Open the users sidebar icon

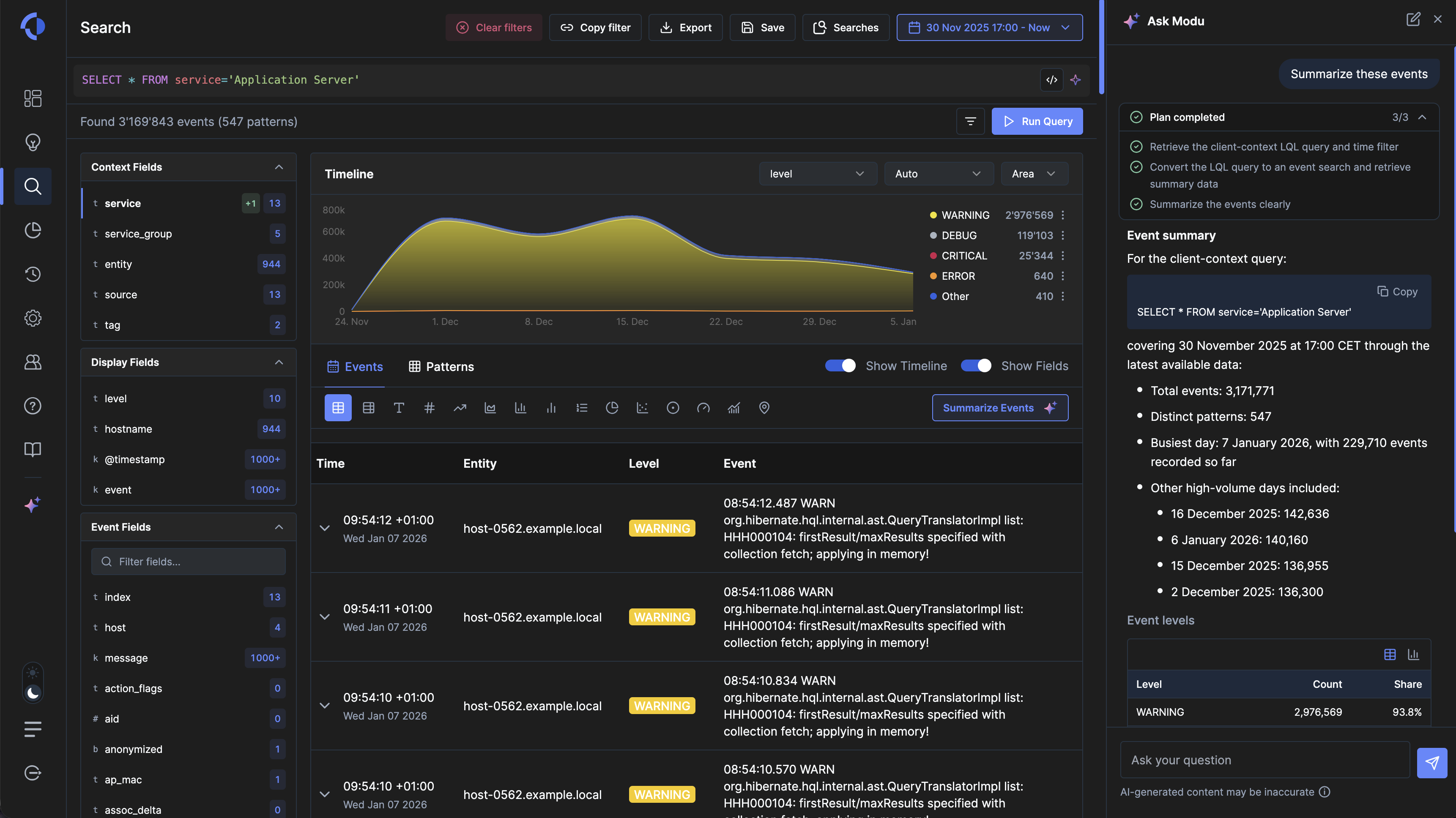(33, 362)
